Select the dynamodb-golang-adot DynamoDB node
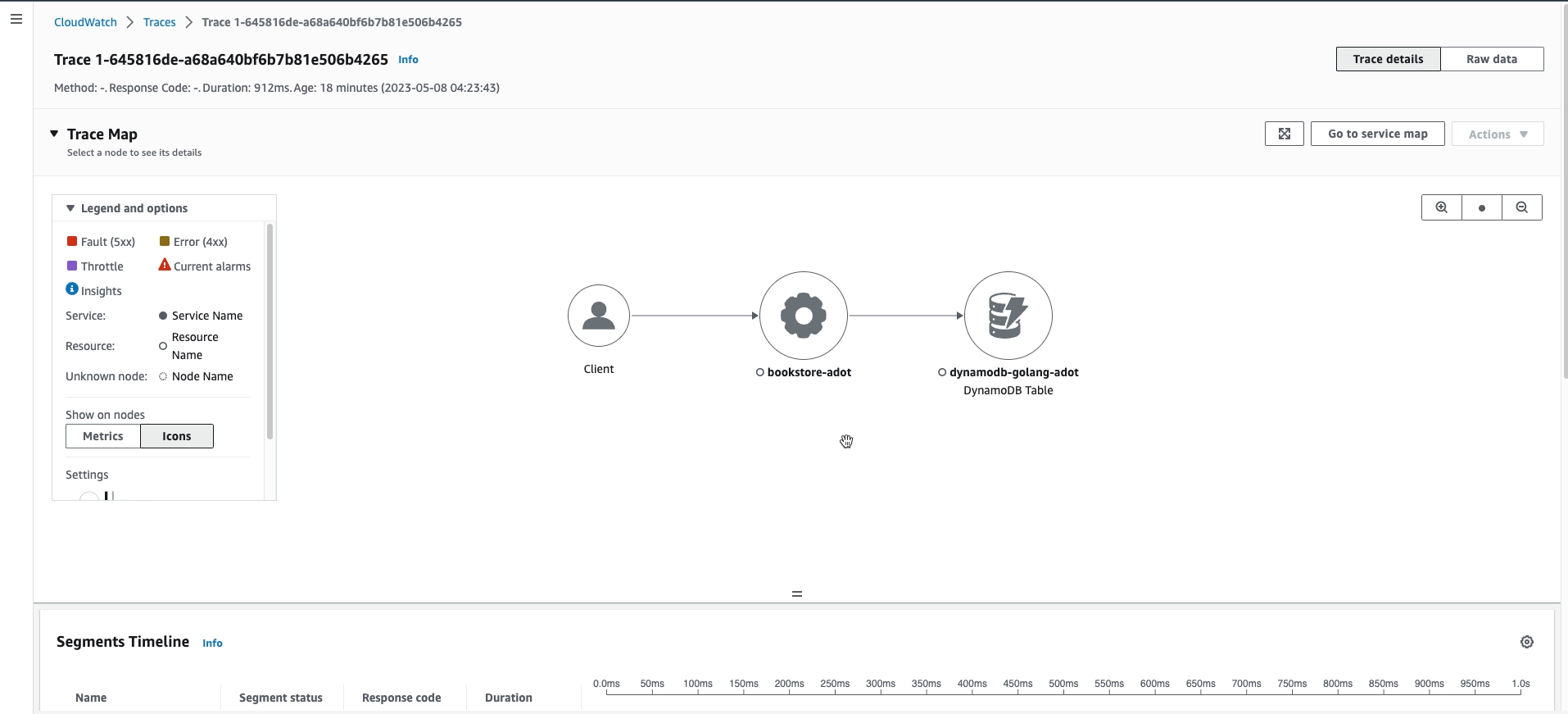 click(x=1008, y=316)
